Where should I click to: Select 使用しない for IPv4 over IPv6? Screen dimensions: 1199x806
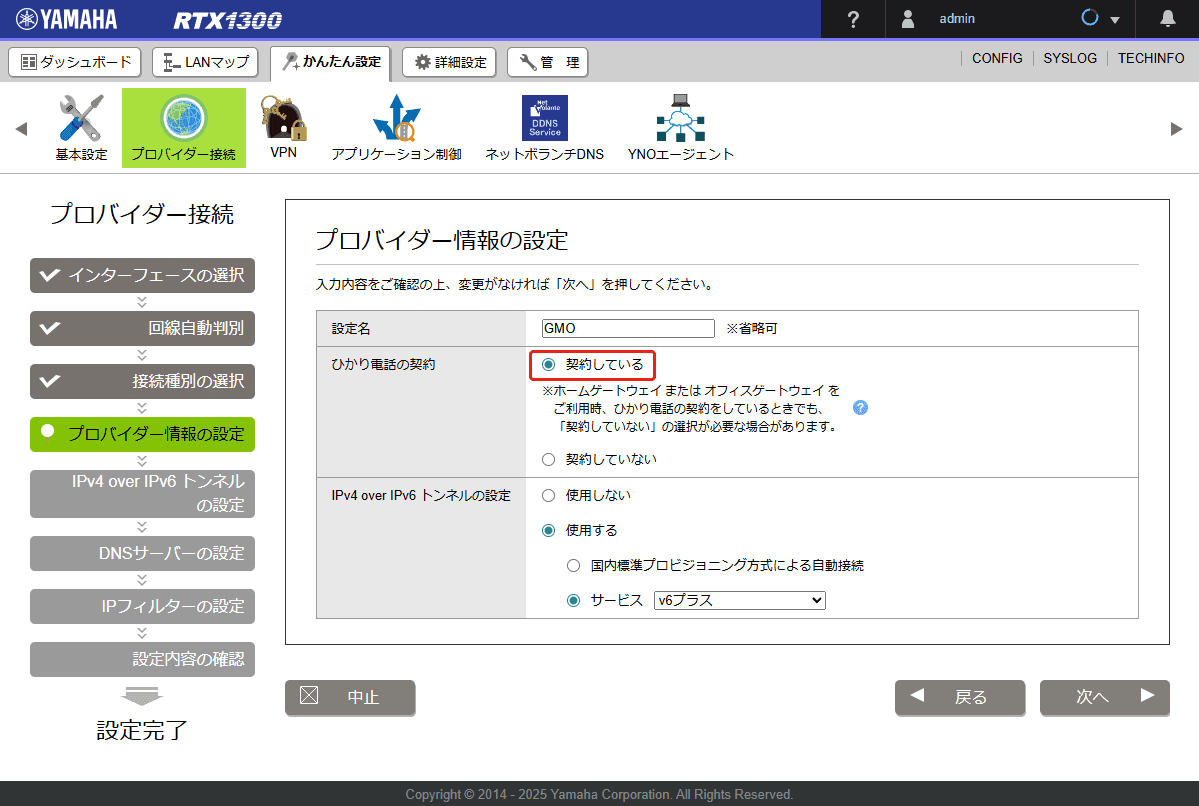tap(547, 495)
